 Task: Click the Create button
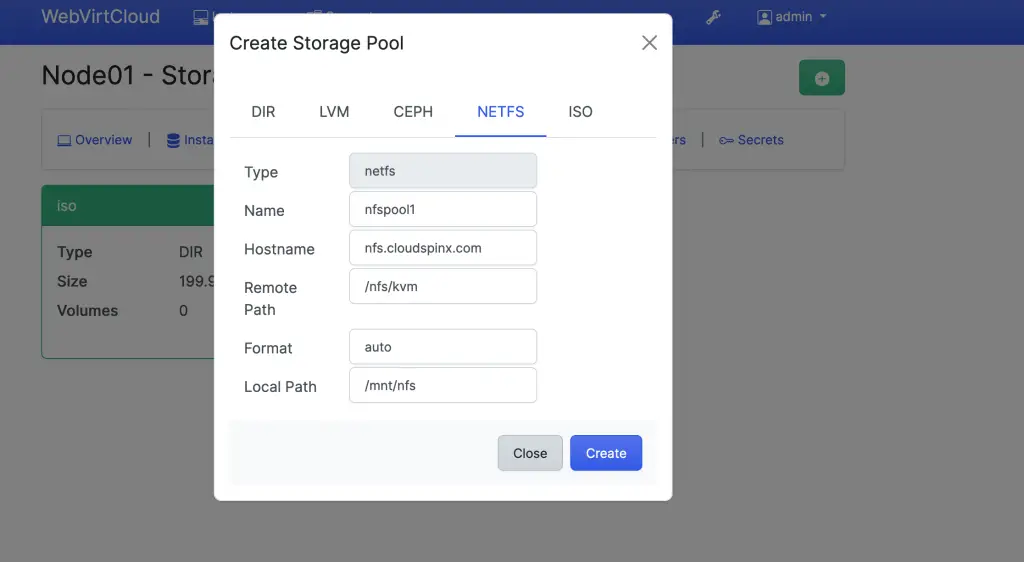click(606, 453)
